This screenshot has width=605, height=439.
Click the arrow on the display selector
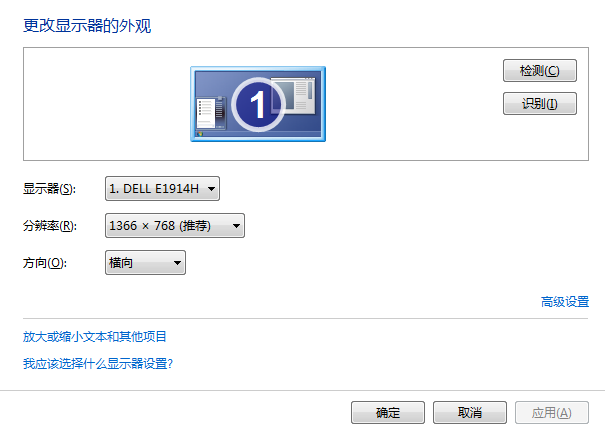click(211, 189)
